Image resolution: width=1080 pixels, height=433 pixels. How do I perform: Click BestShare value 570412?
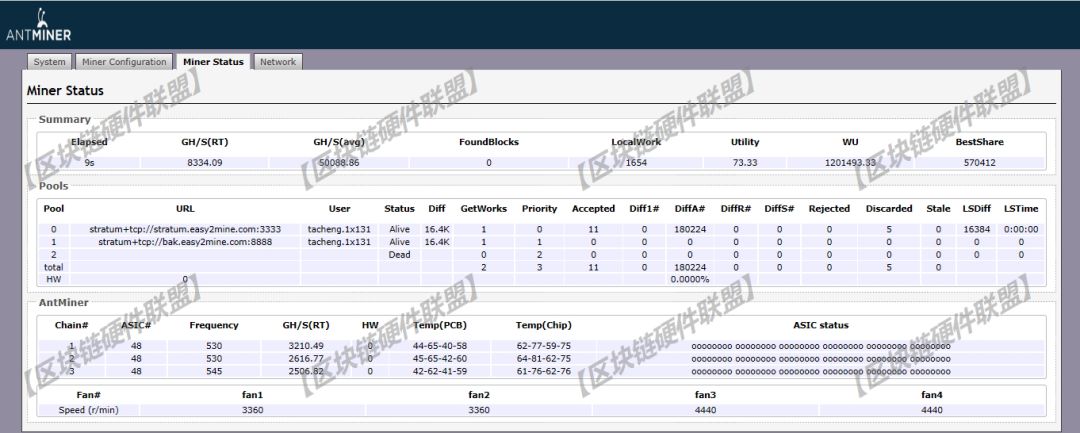(x=979, y=163)
